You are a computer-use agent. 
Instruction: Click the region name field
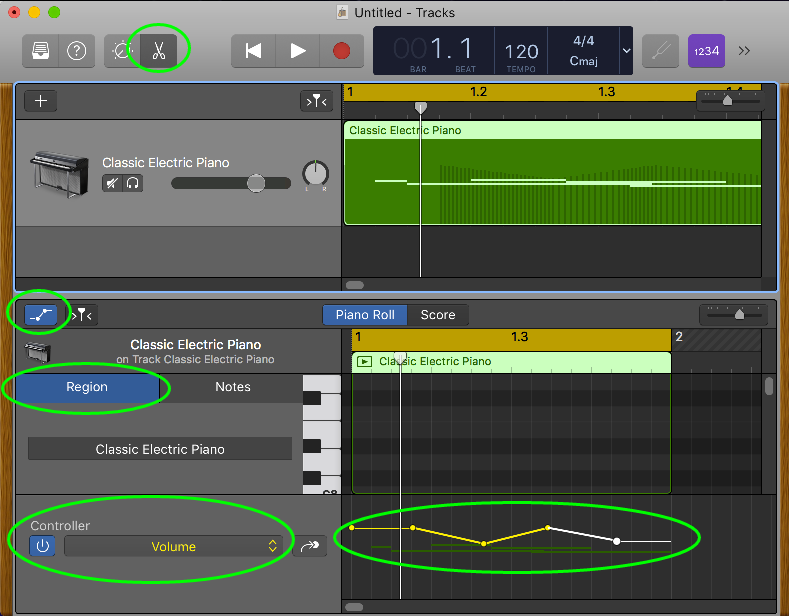(160, 449)
